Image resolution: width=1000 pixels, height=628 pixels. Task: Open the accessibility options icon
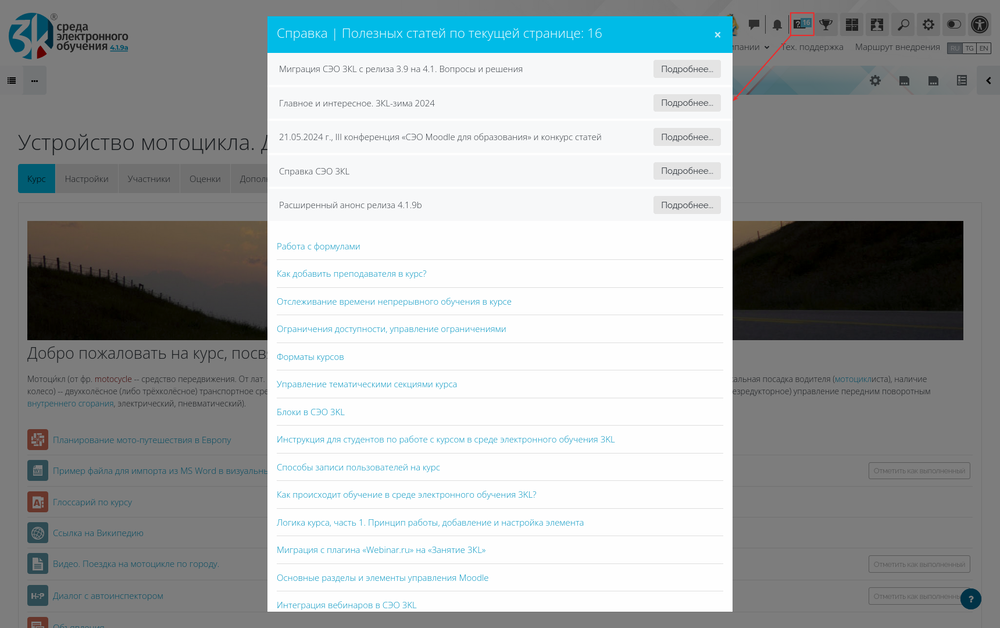click(980, 25)
